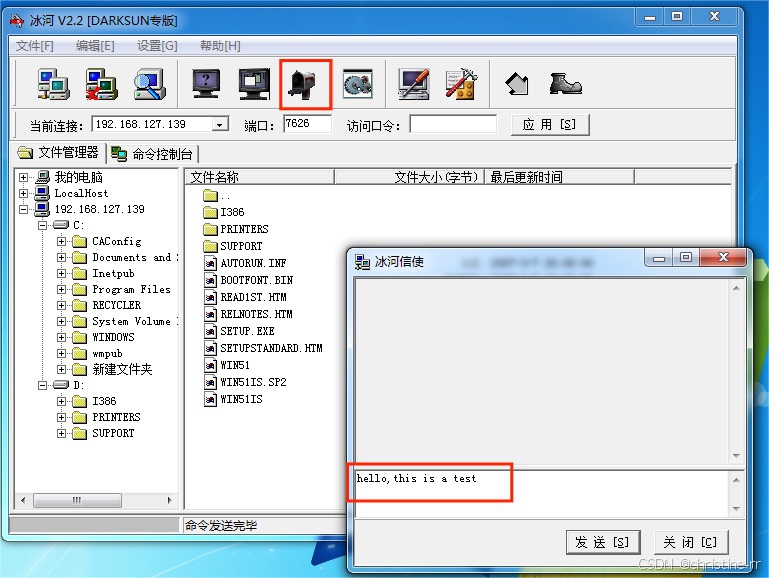Switch to the 命令控制台 tab
The width and height of the screenshot is (769, 578).
[x=152, y=154]
